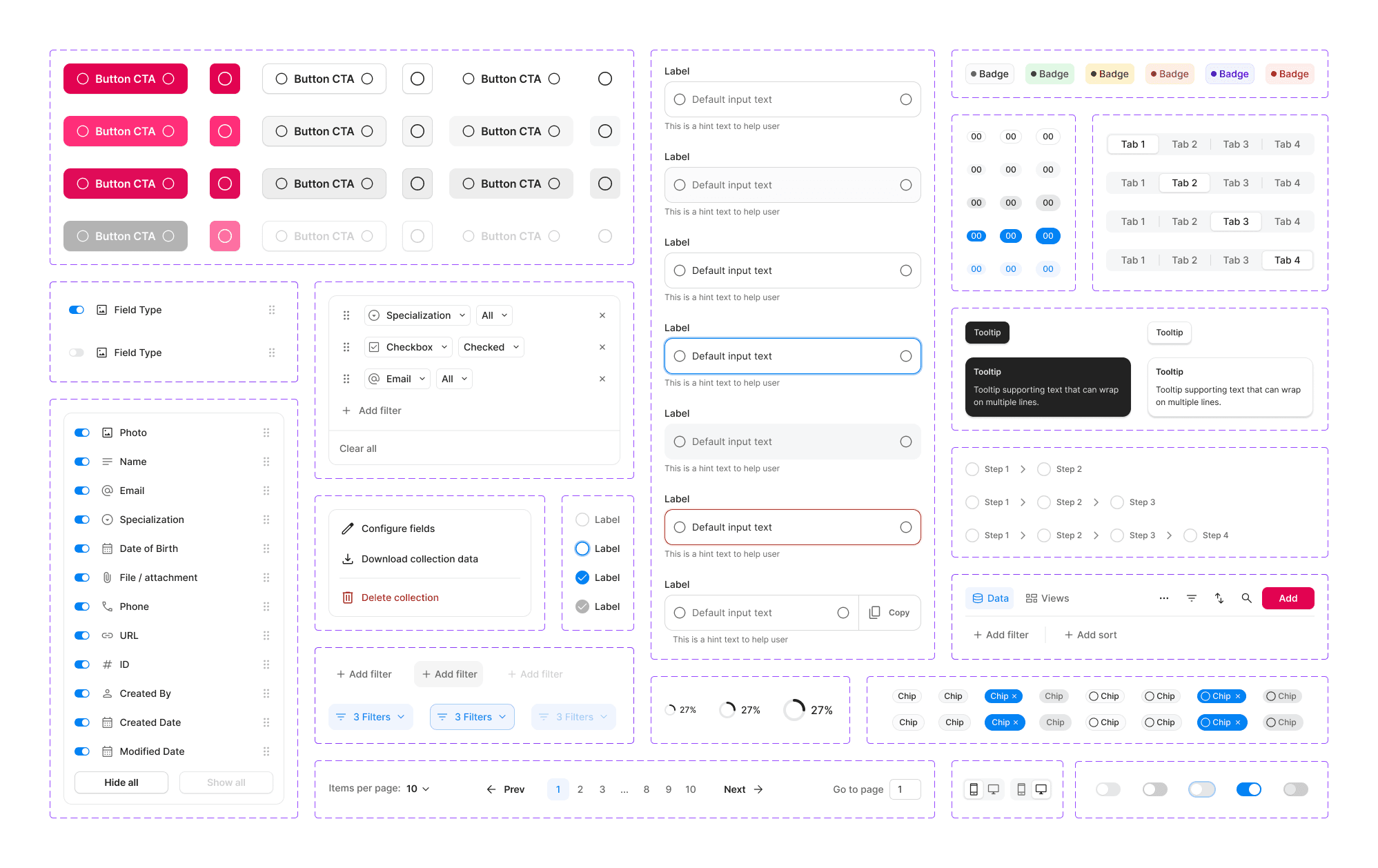Click the trash icon for Delete collection

[x=348, y=598]
